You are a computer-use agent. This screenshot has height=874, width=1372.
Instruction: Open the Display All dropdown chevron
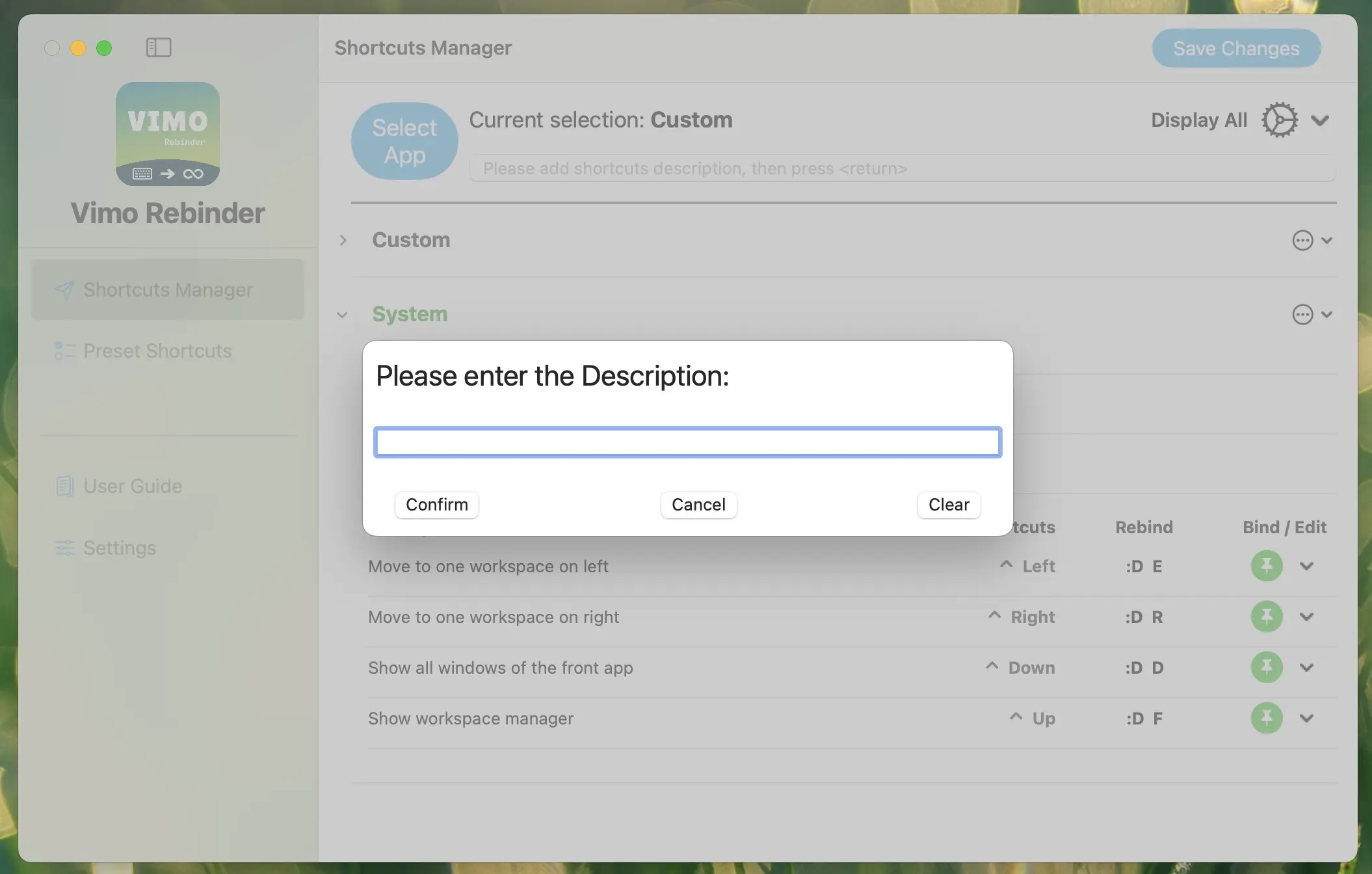[x=1320, y=120]
